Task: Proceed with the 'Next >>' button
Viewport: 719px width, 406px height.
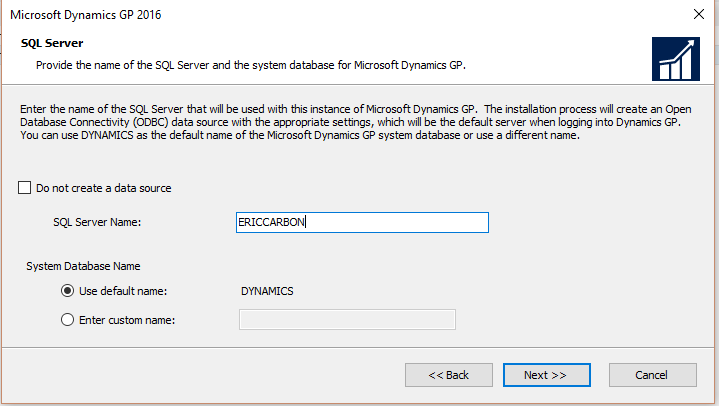Action: [547, 375]
